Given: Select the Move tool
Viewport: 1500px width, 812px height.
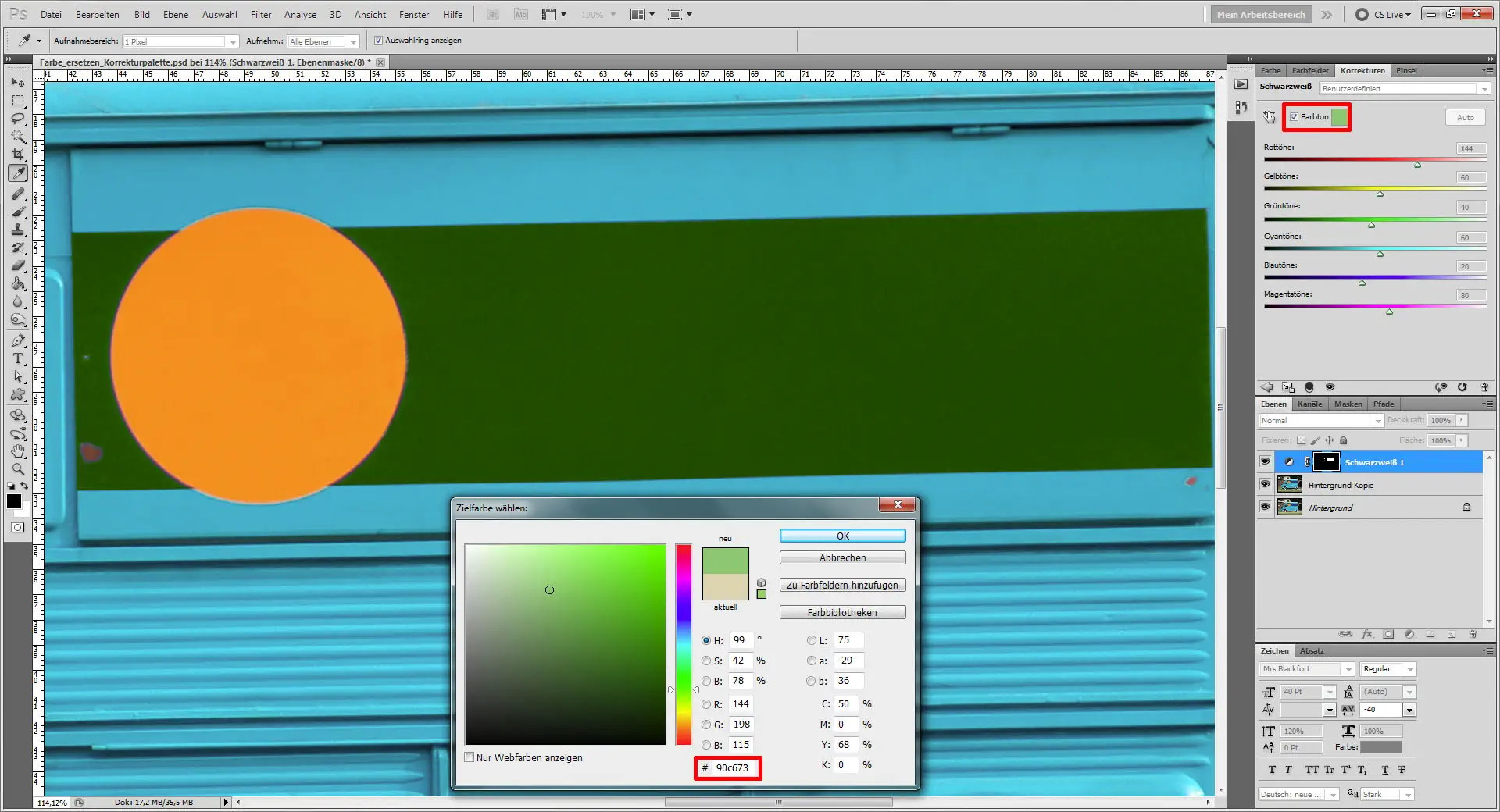Looking at the screenshot, I should tap(17, 84).
